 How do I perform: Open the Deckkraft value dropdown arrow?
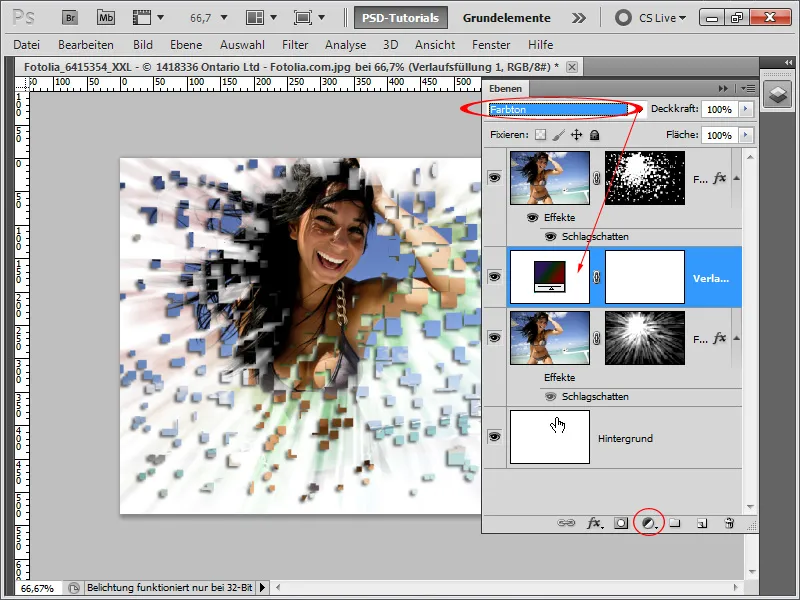point(746,110)
